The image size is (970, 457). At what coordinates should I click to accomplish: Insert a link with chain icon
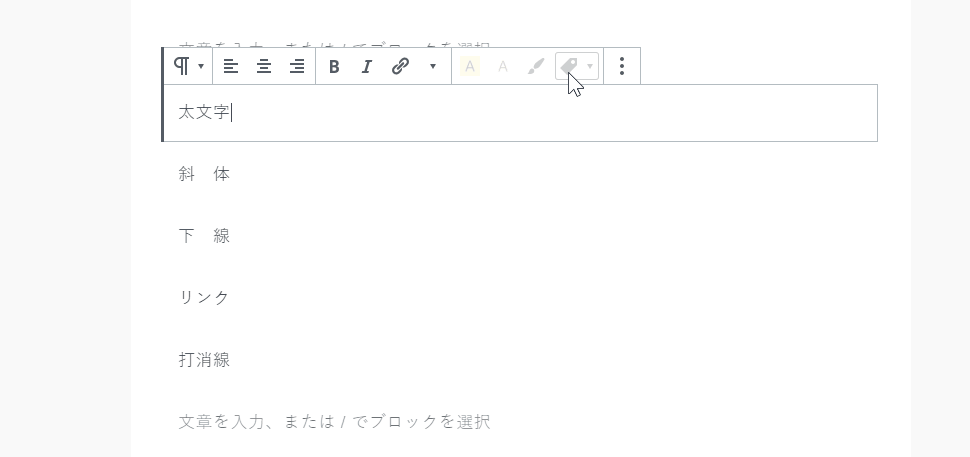click(401, 66)
